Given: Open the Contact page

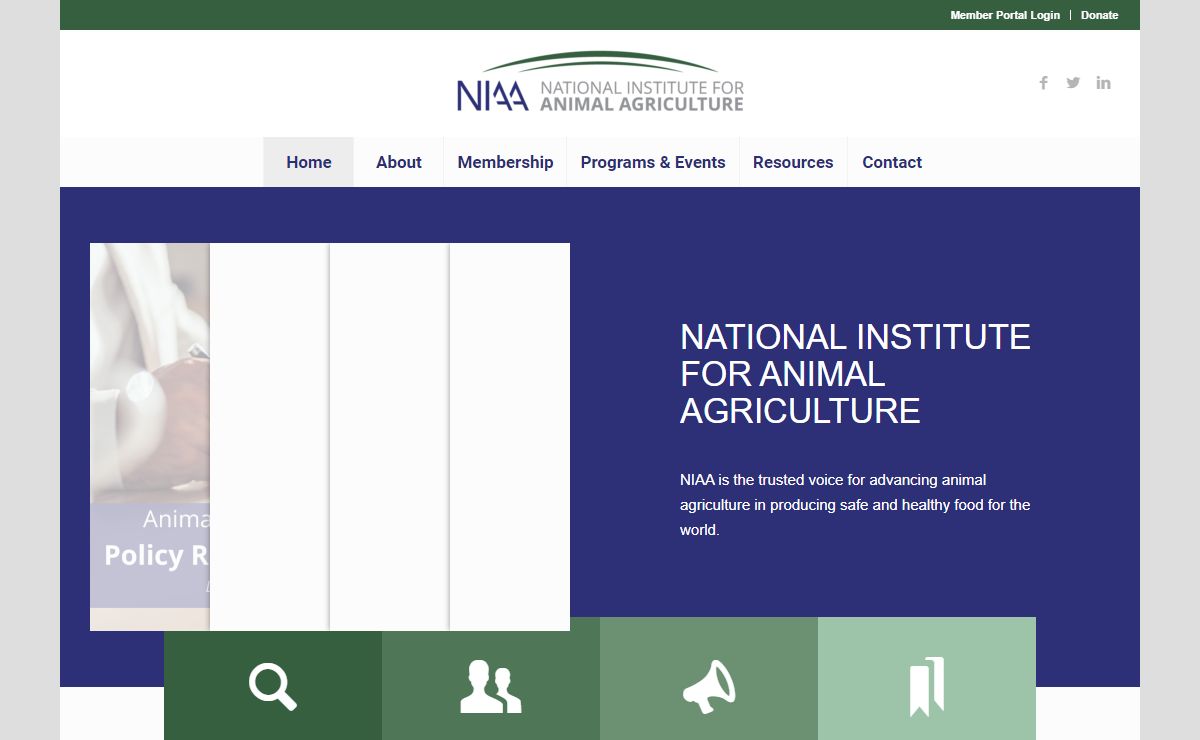Looking at the screenshot, I should pos(892,162).
